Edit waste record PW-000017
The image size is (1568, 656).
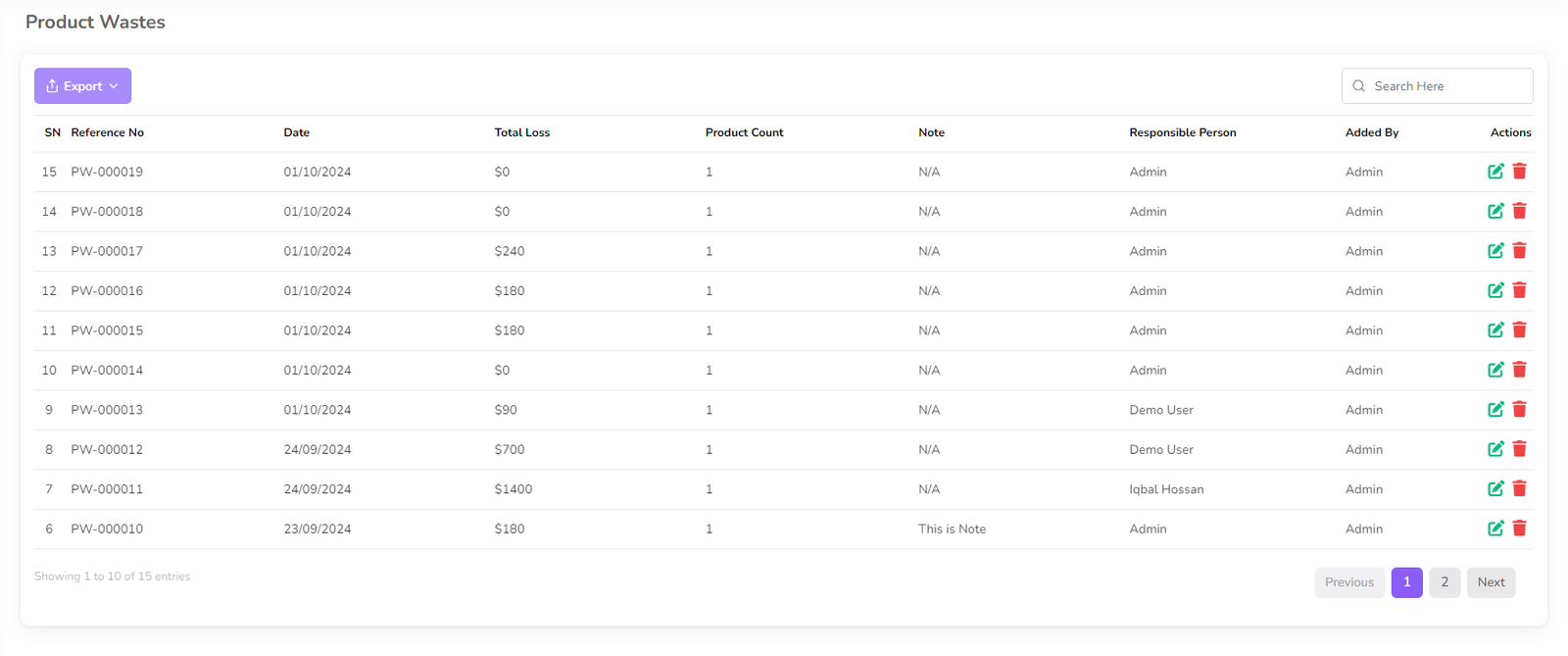(1495, 251)
